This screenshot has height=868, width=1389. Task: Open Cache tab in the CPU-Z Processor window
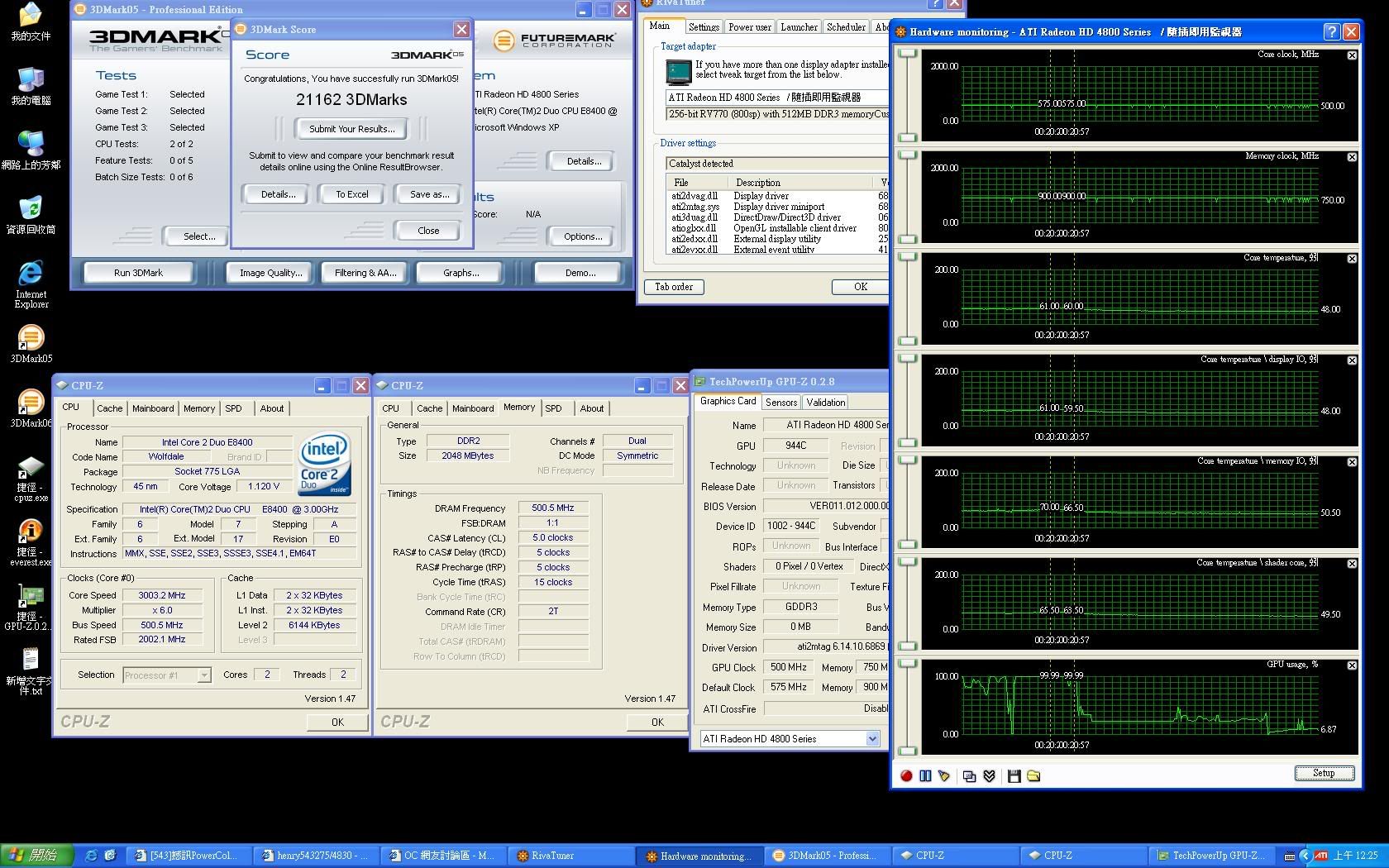click(x=110, y=408)
